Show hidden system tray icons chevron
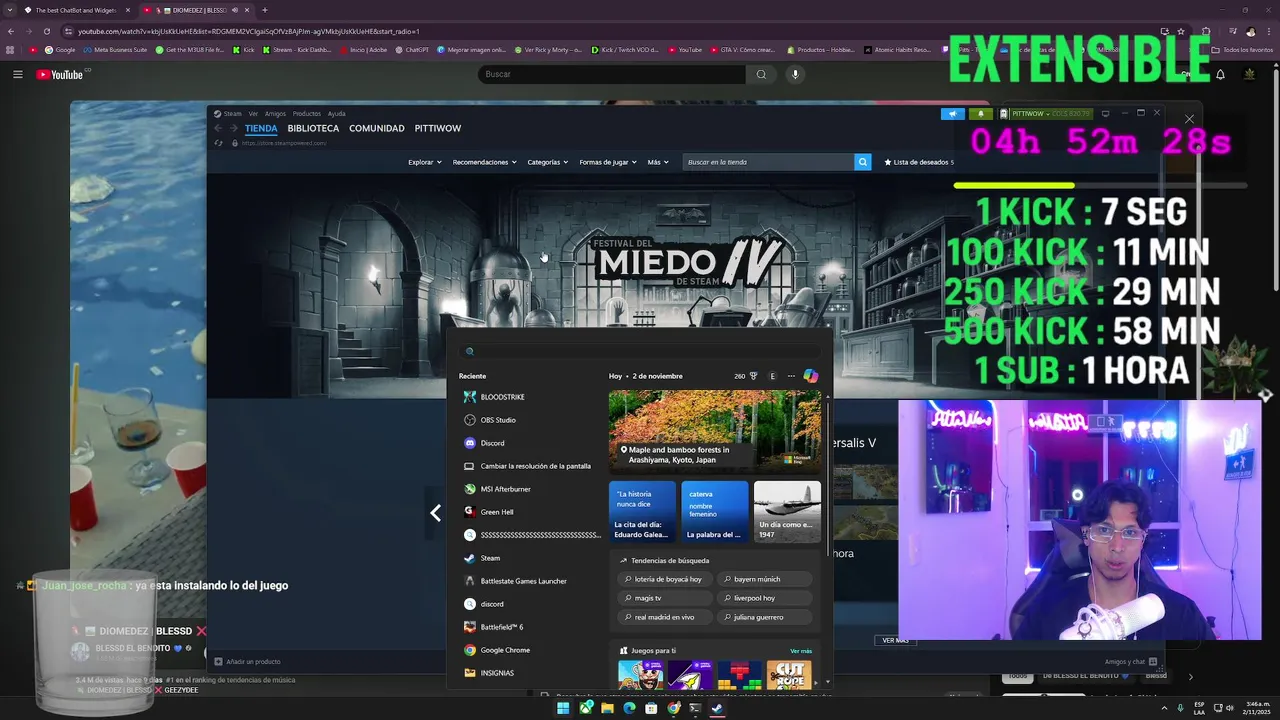 point(1165,708)
